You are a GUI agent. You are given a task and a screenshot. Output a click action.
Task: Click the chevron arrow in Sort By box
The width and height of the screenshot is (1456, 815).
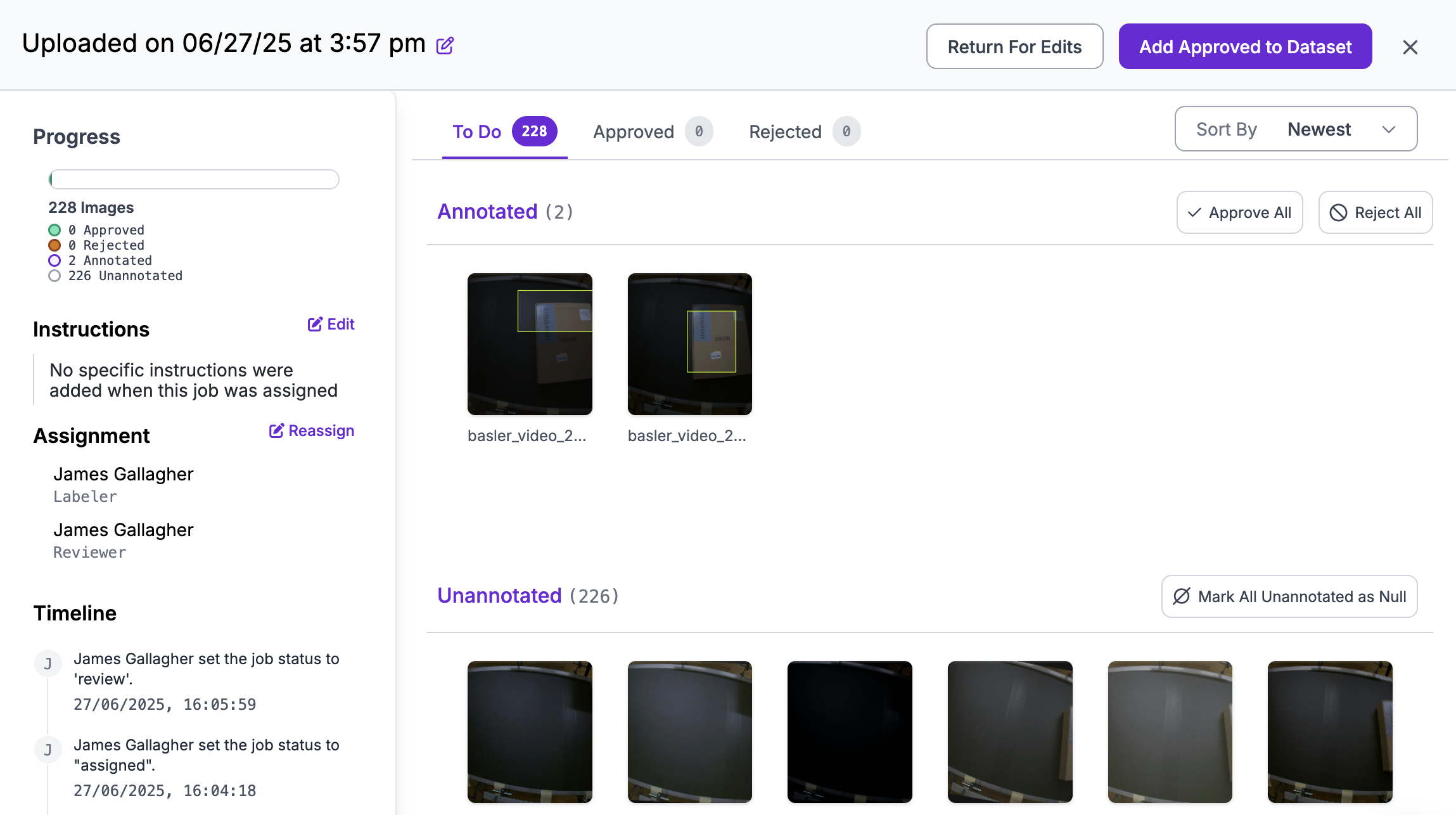click(x=1389, y=129)
